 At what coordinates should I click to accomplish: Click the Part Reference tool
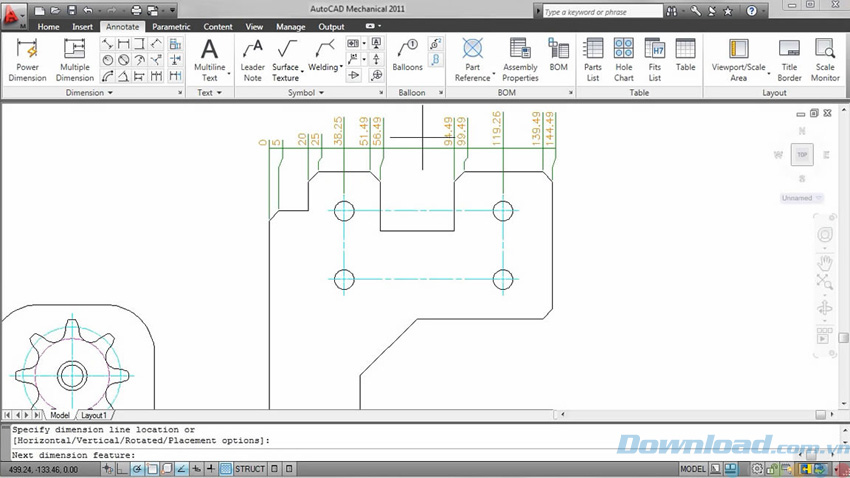click(472, 60)
